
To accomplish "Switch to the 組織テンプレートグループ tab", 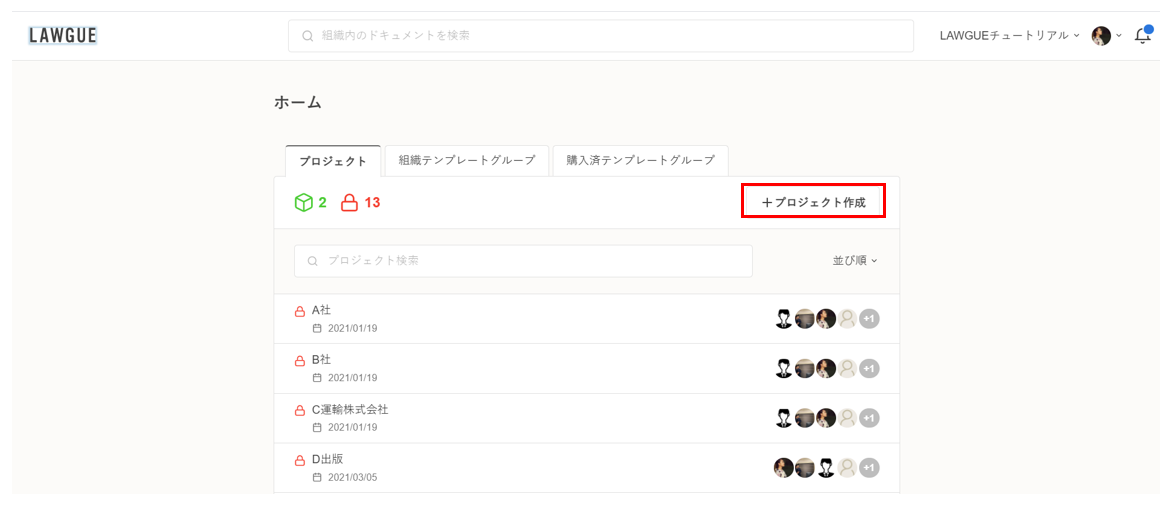I will [467, 160].
